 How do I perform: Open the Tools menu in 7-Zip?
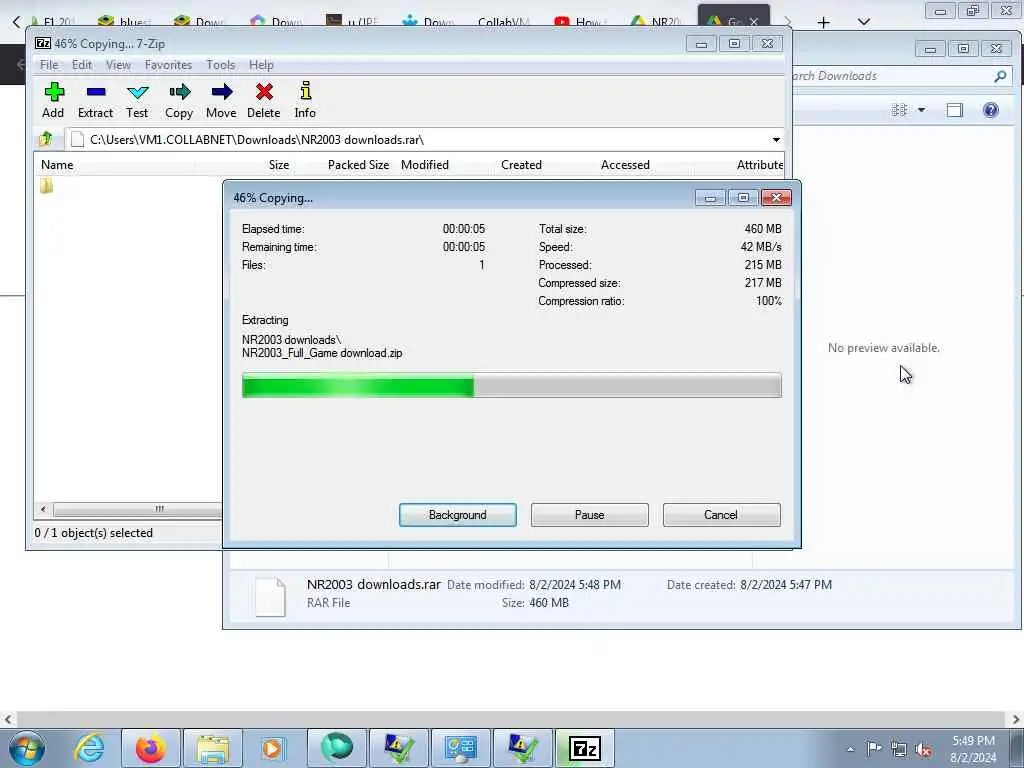pos(221,65)
